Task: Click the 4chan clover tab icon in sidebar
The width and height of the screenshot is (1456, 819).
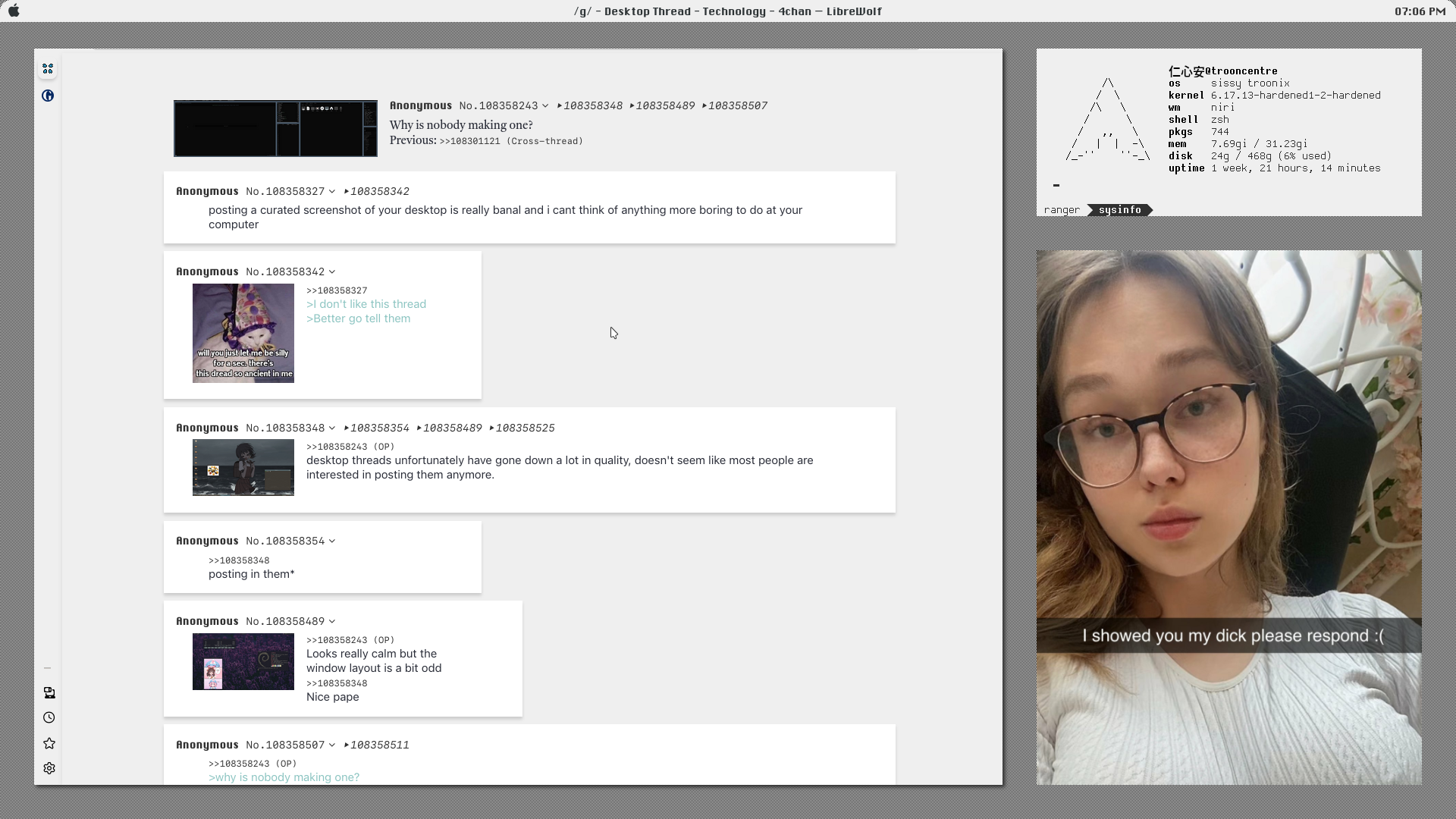Action: (48, 69)
